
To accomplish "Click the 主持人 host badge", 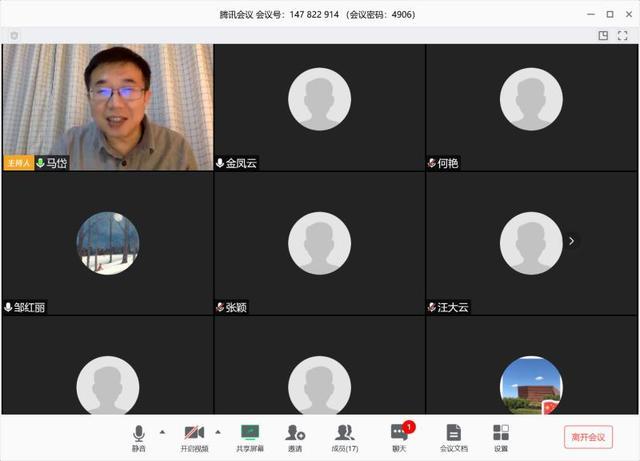I will 18,163.
